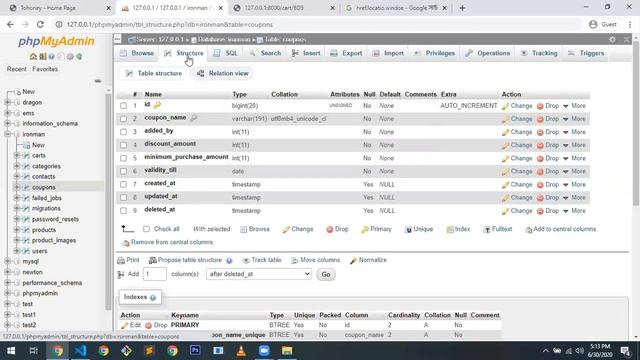Check the discount_amount column checkbox
640x360 pixels.
click(123, 145)
